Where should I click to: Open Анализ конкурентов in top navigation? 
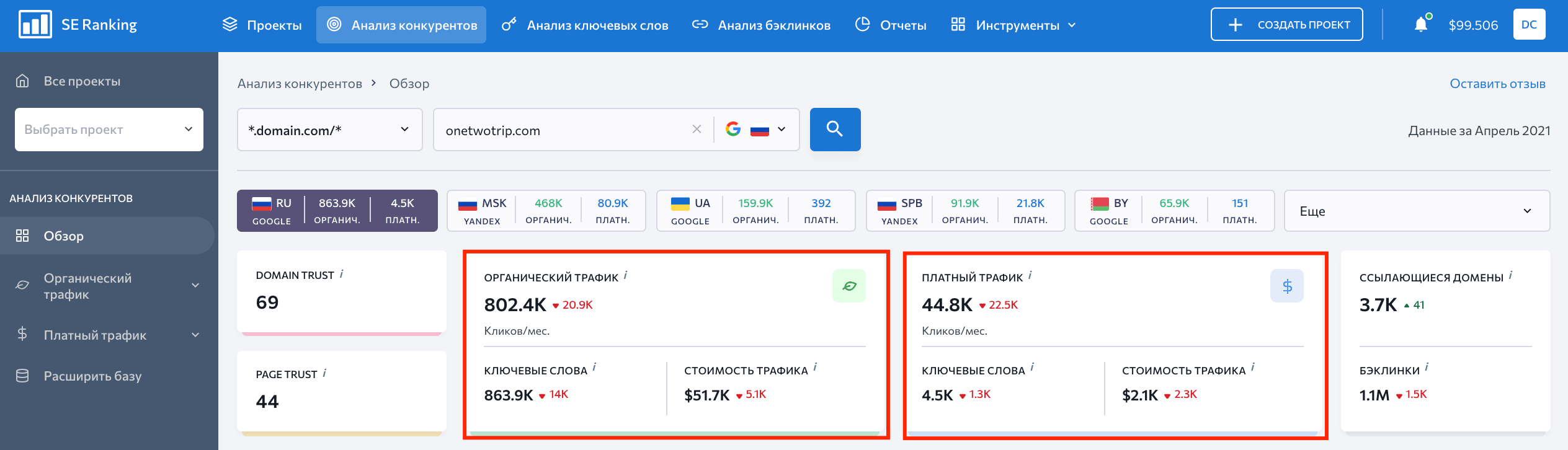(x=401, y=25)
